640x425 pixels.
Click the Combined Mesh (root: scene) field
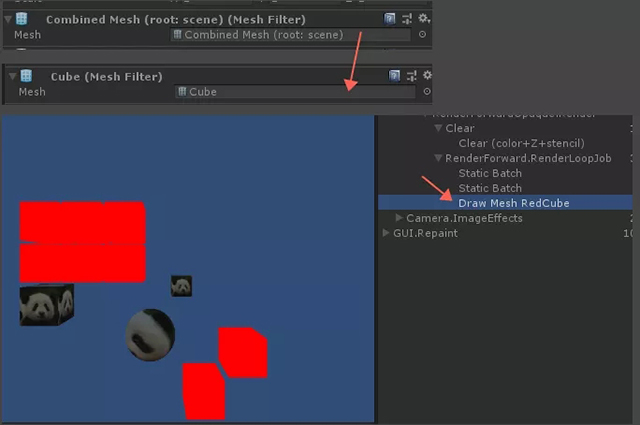point(290,35)
